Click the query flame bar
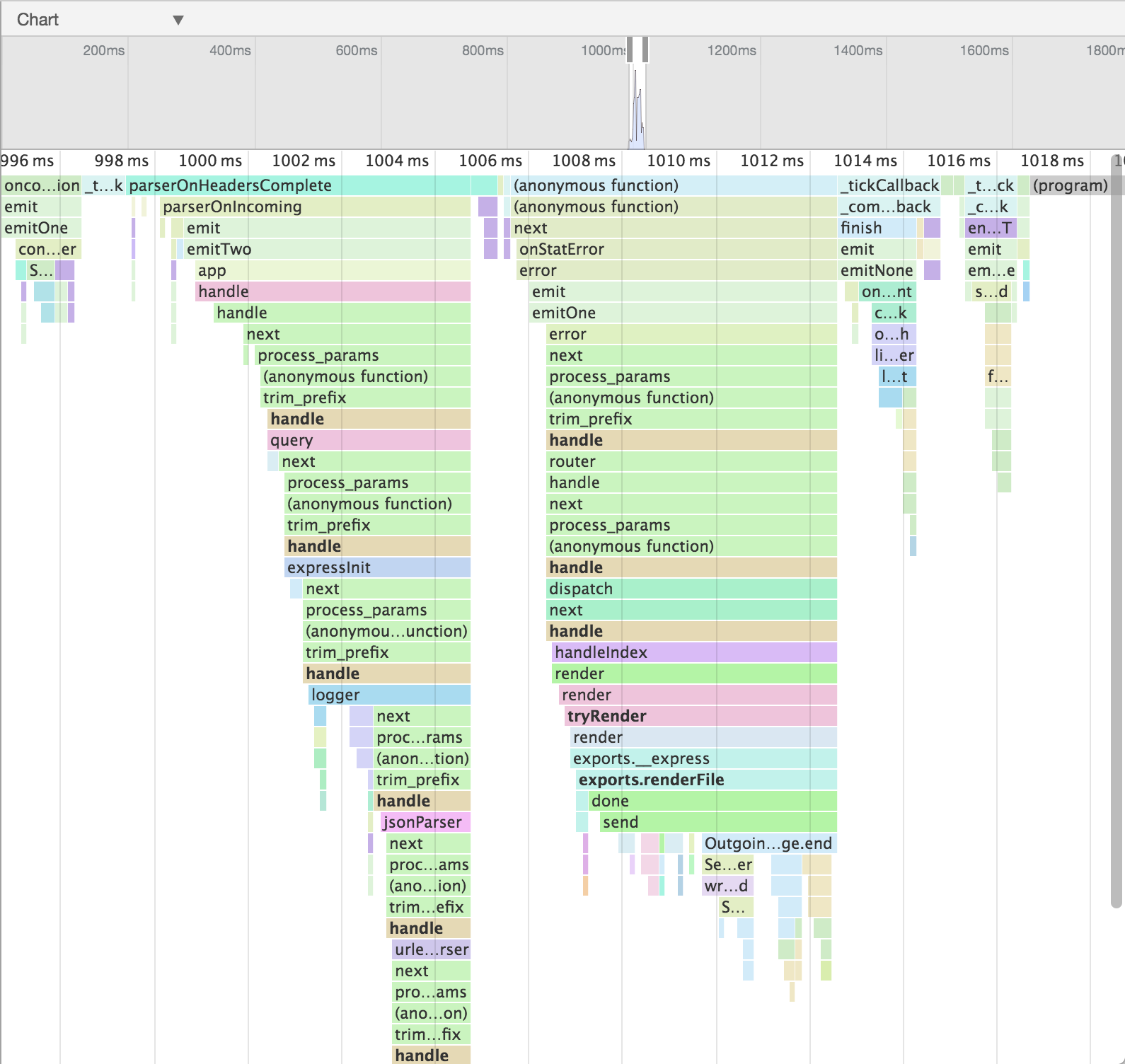The image size is (1125, 1064). tap(369, 440)
